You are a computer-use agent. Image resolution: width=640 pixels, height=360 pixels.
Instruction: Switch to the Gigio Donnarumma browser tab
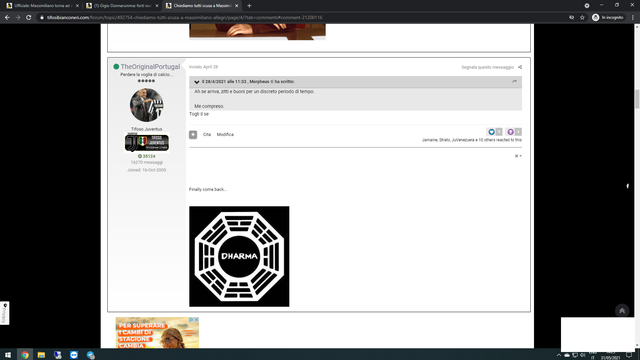tap(122, 6)
